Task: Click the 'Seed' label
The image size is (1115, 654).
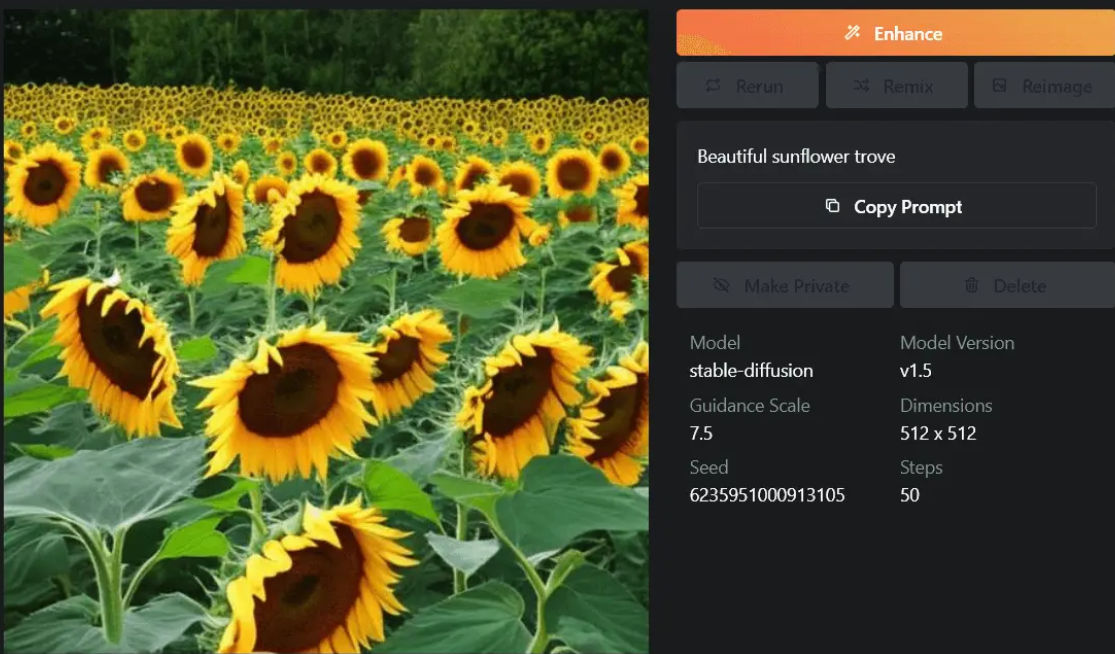Action: pos(709,467)
